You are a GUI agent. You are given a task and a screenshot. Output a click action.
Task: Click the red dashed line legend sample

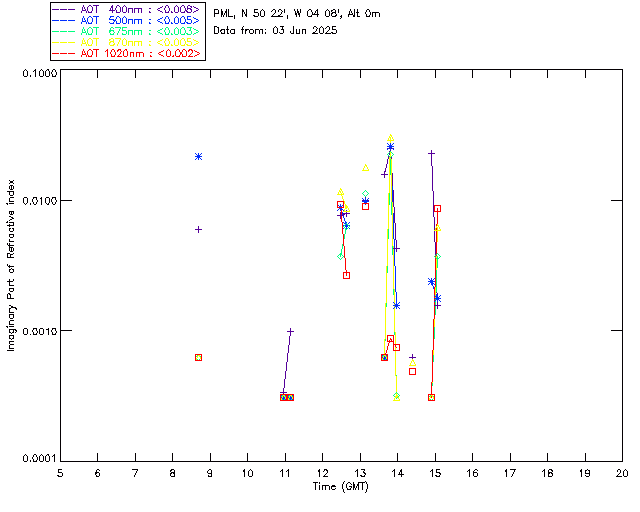tap(64, 53)
